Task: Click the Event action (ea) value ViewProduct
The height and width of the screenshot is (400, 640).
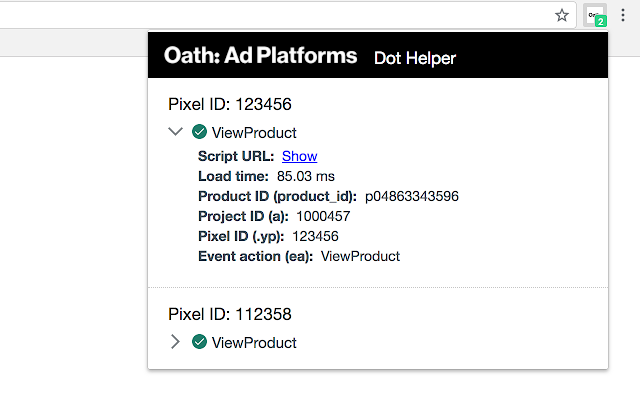Action: tap(360, 256)
